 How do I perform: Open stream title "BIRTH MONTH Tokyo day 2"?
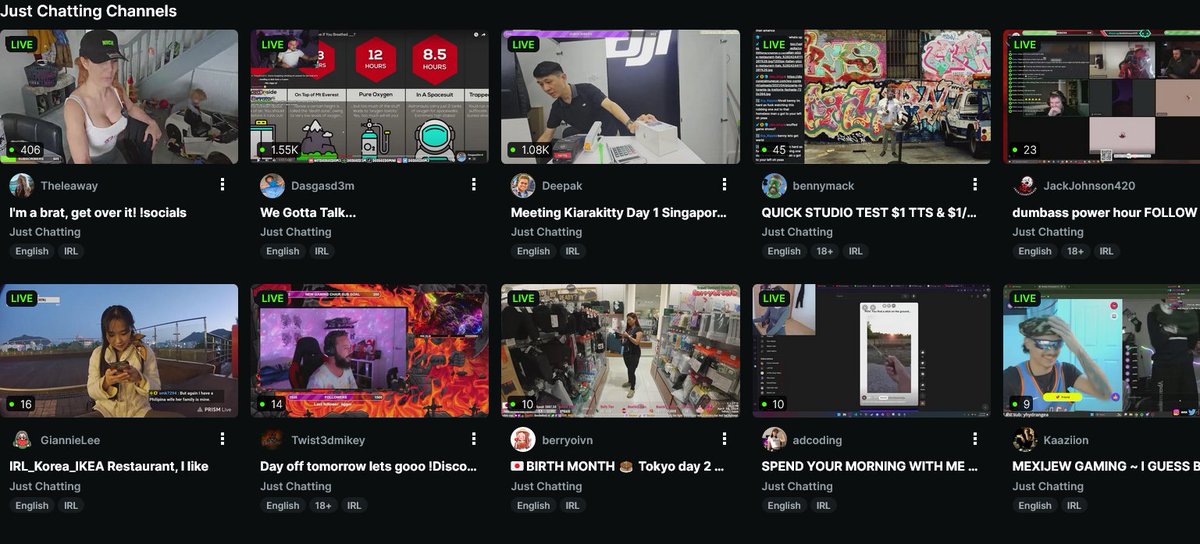click(x=619, y=467)
